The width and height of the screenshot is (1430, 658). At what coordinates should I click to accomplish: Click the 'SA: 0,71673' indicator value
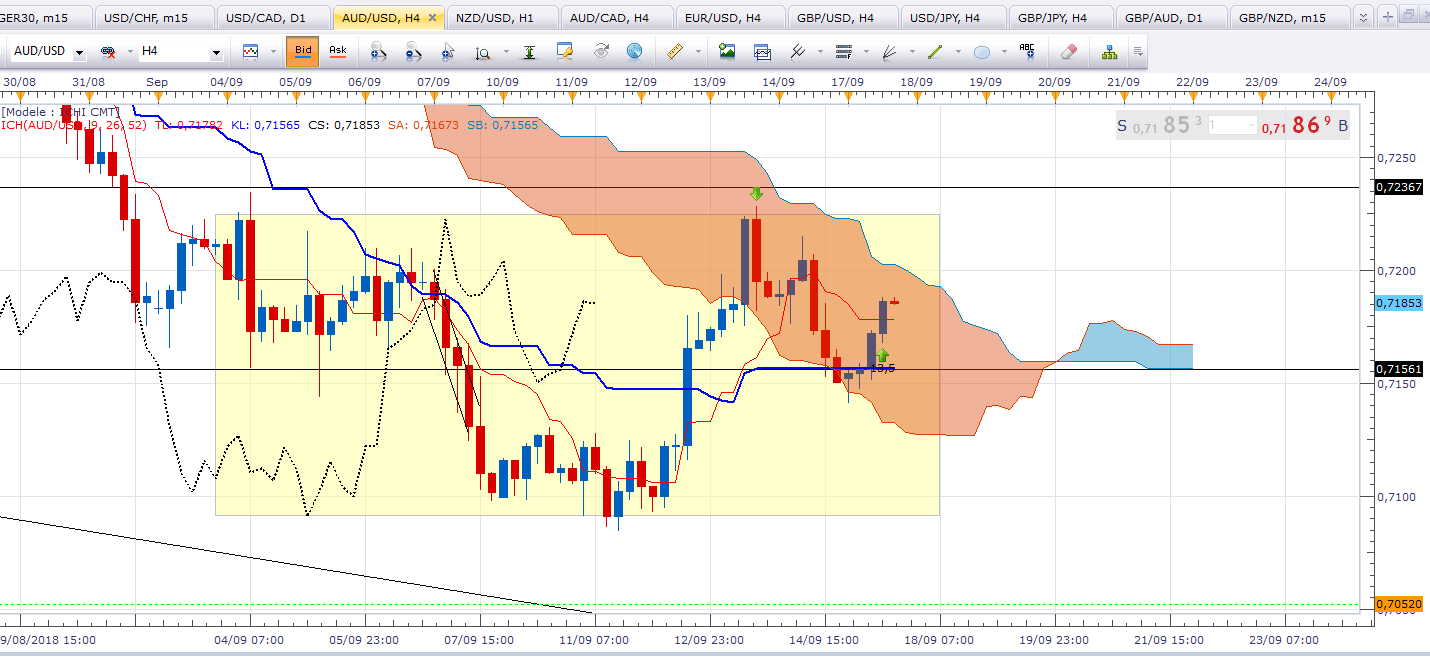point(424,125)
